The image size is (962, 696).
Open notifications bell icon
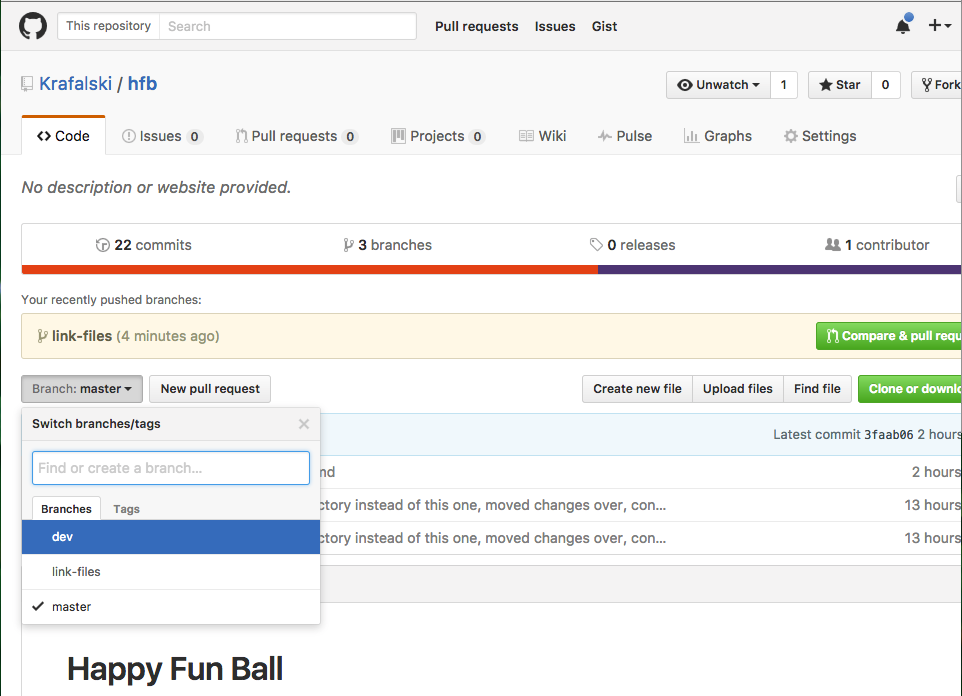[x=903, y=25]
